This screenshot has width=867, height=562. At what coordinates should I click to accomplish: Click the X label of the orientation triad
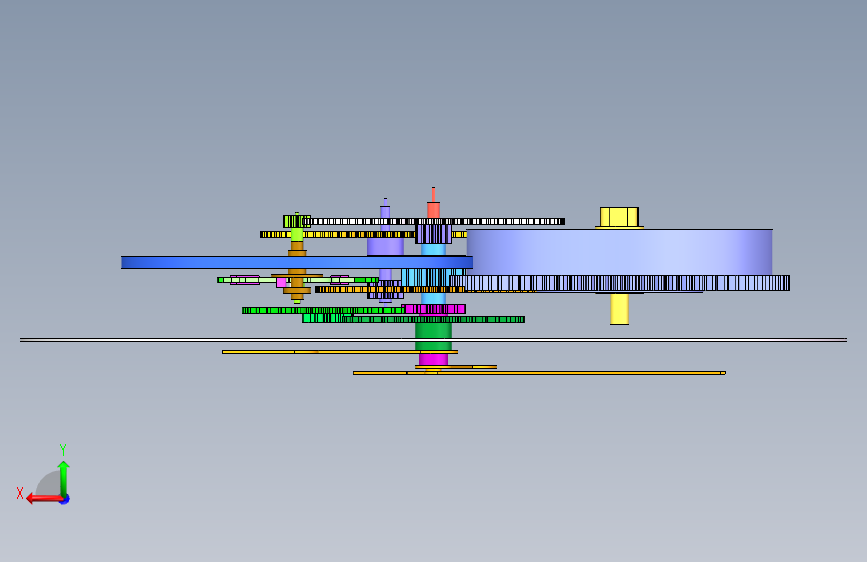tap(20, 493)
